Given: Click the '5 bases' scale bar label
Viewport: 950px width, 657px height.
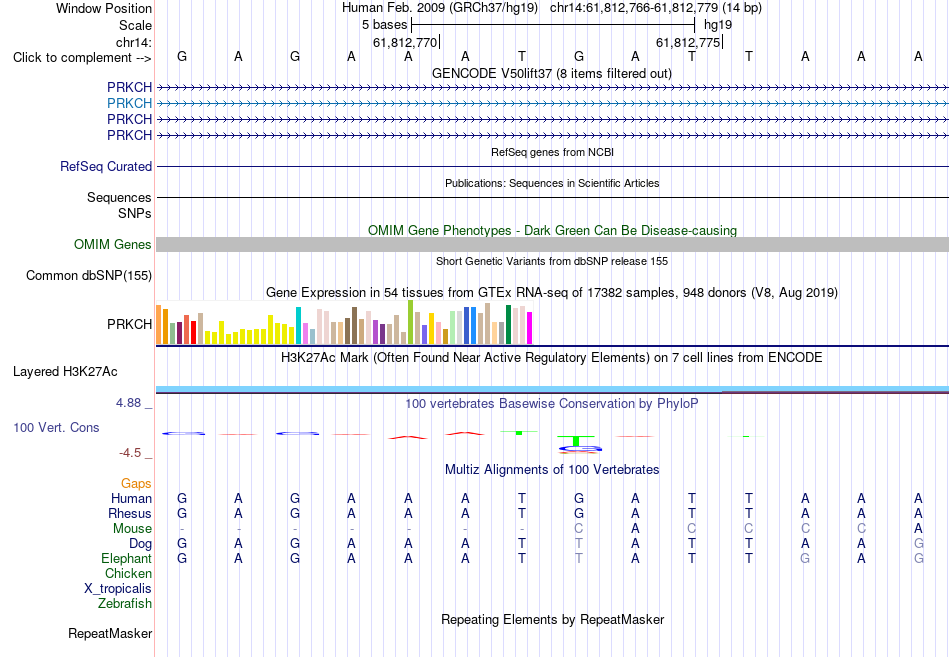Looking at the screenshot, I should tap(385, 25).
